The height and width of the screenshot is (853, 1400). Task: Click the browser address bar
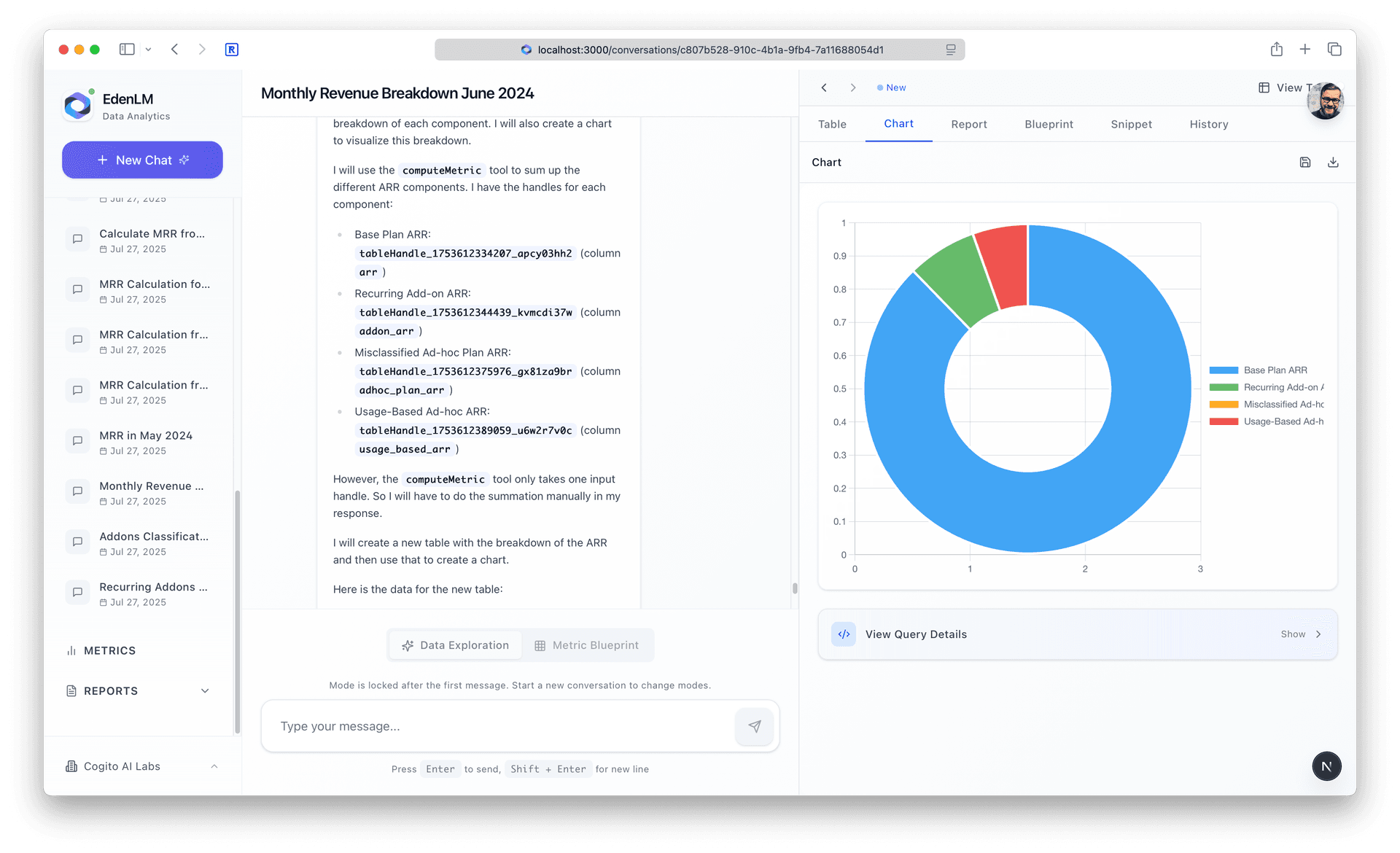(699, 50)
